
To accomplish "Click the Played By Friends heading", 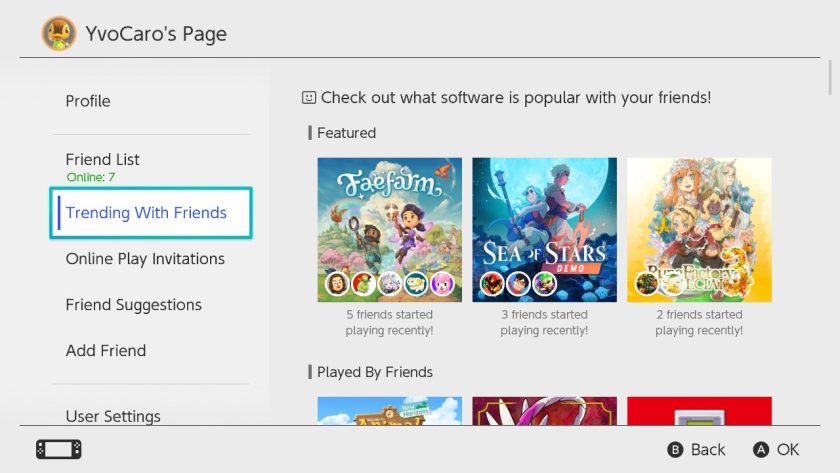I will tap(374, 372).
